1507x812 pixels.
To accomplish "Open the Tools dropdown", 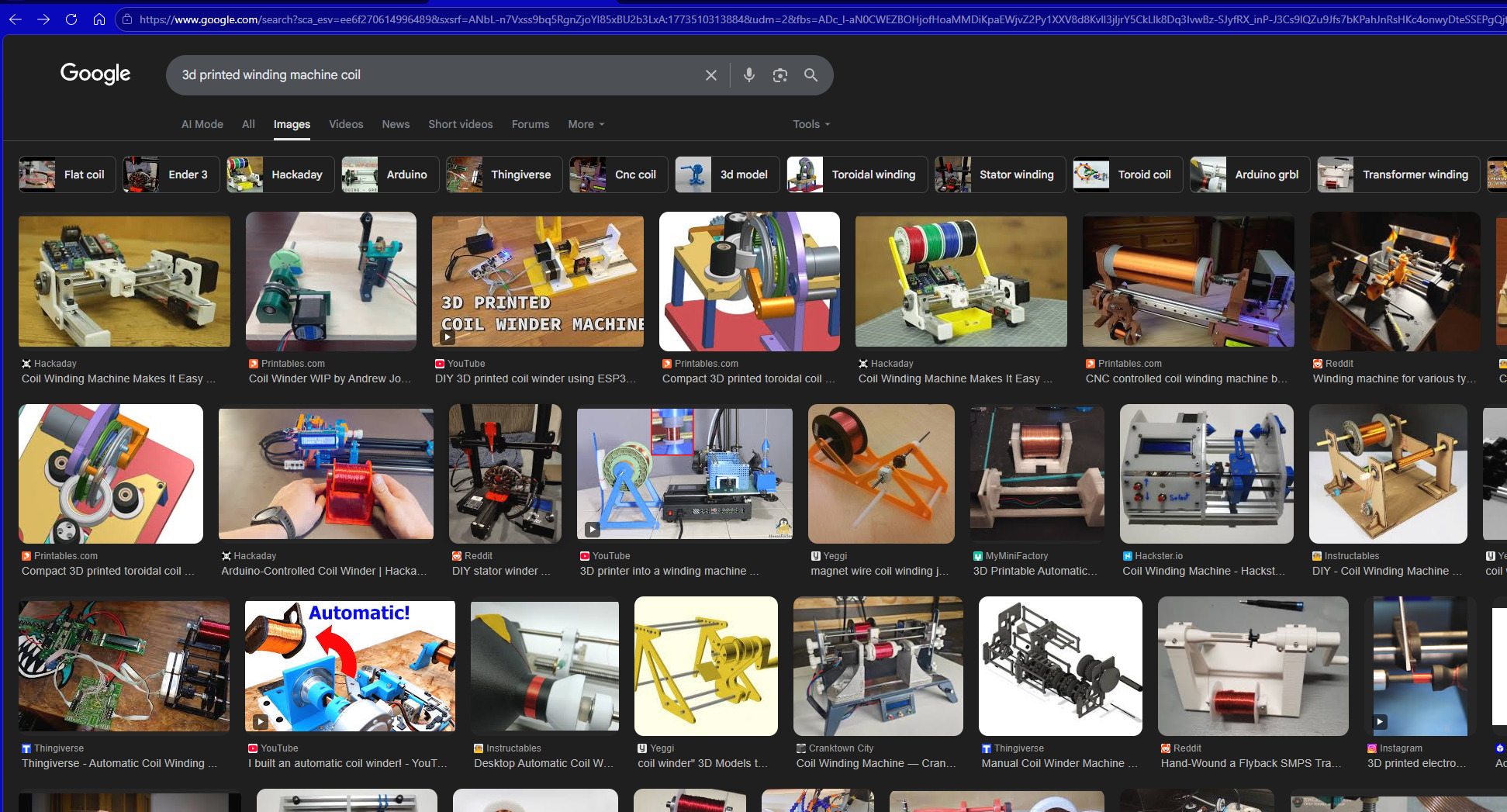I will pyautogui.click(x=811, y=124).
